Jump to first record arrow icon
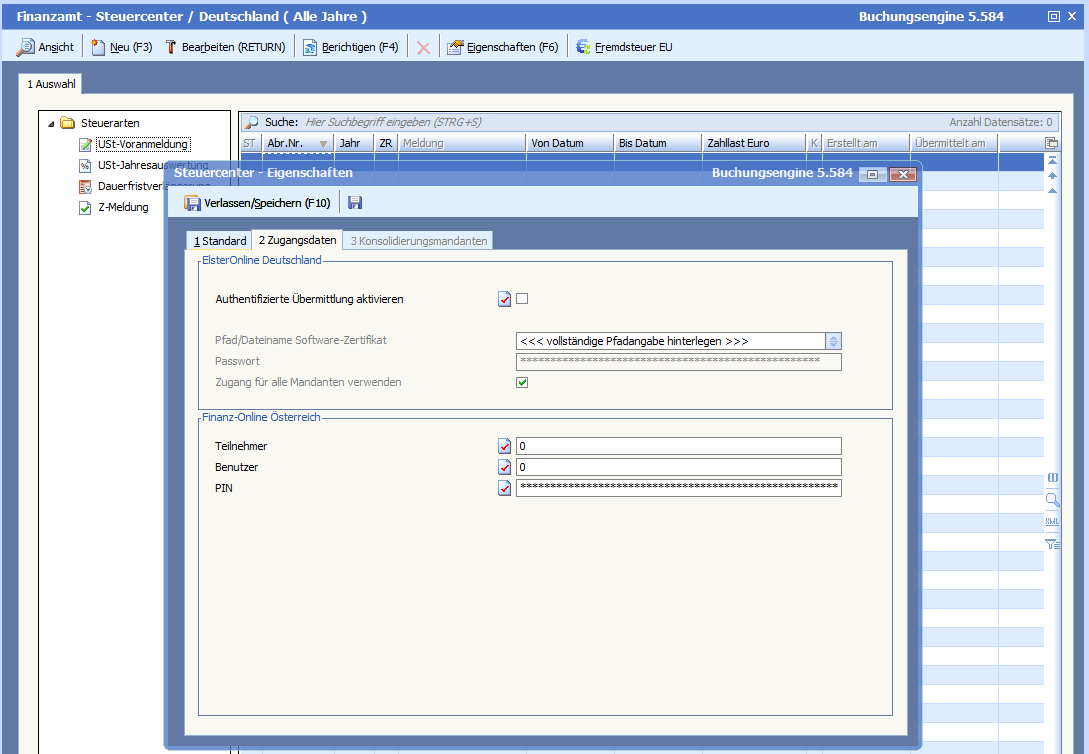The height and width of the screenshot is (754, 1089). click(1052, 161)
